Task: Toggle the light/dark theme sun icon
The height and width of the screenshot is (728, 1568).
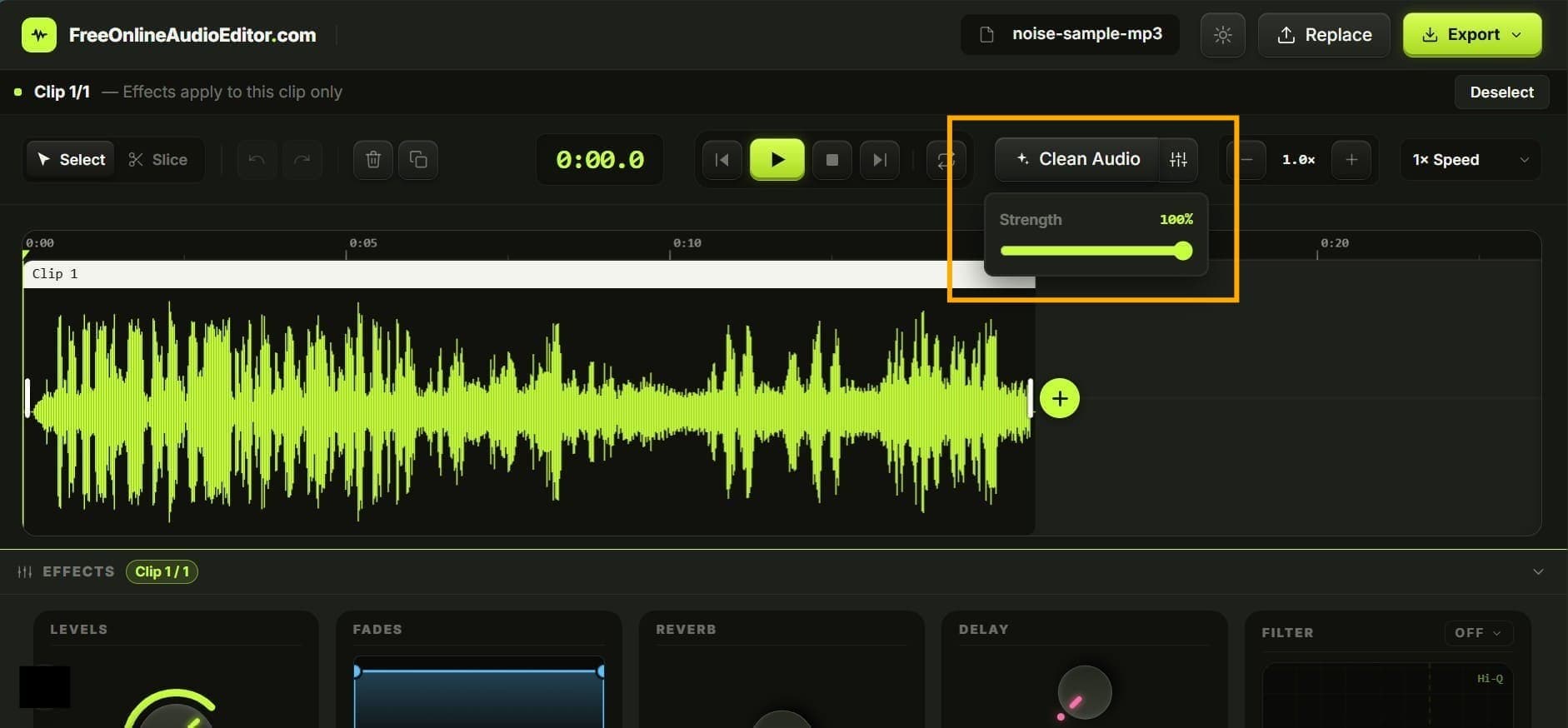Action: click(x=1222, y=35)
